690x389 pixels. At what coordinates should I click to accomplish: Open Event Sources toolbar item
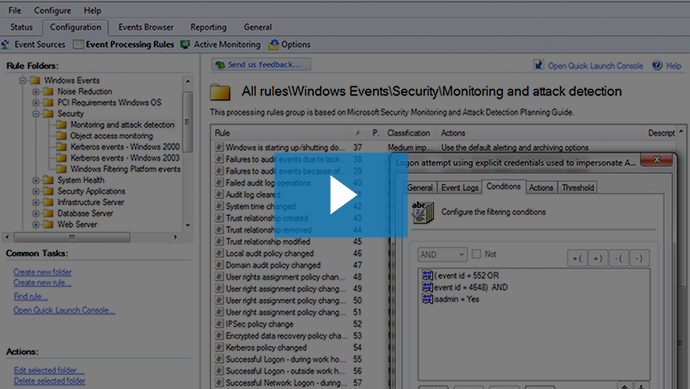tap(33, 44)
